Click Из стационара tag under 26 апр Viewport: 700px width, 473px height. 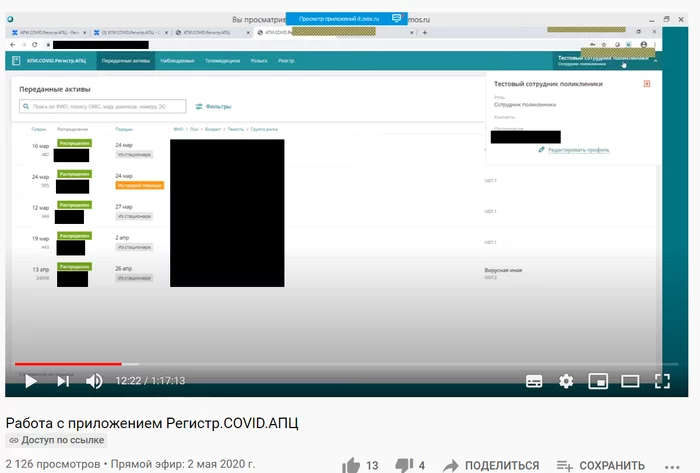[134, 278]
